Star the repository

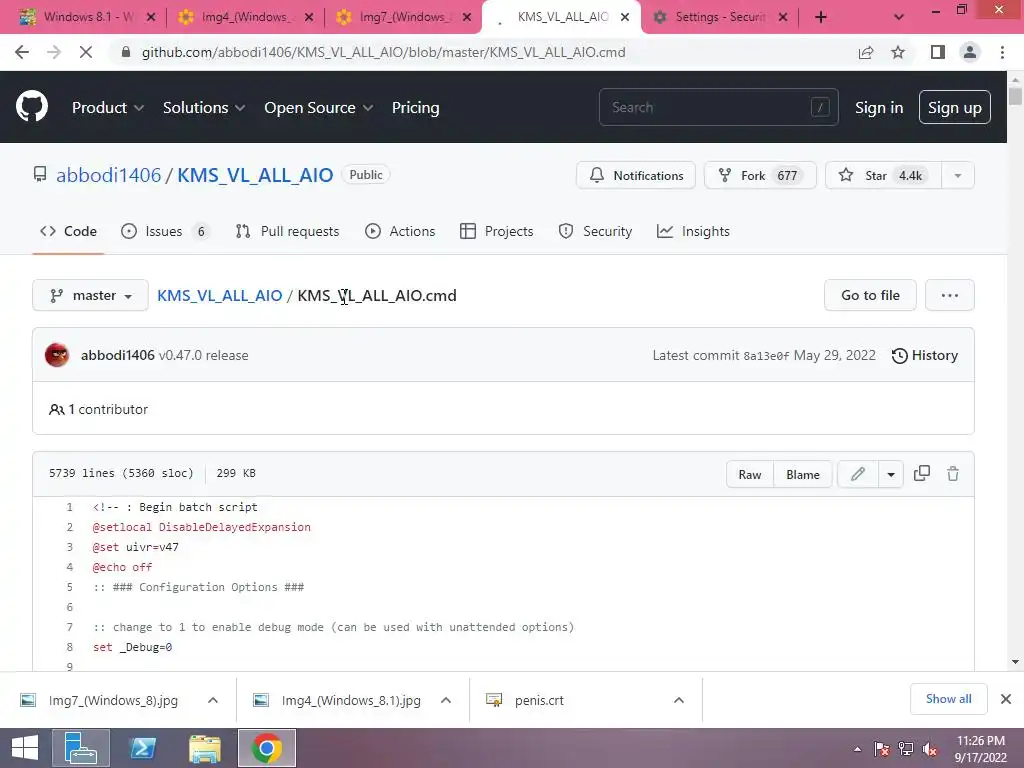pyautogui.click(x=883, y=175)
